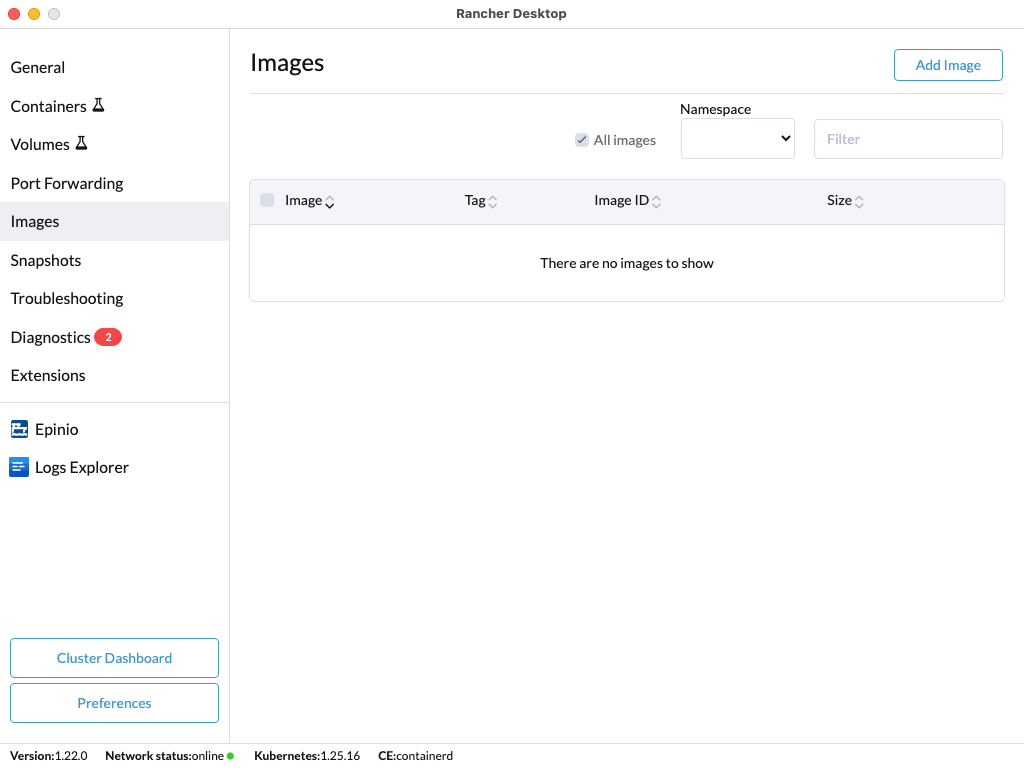This screenshot has width=1024, height=768.
Task: Open the Namespace dropdown
Action: (738, 139)
